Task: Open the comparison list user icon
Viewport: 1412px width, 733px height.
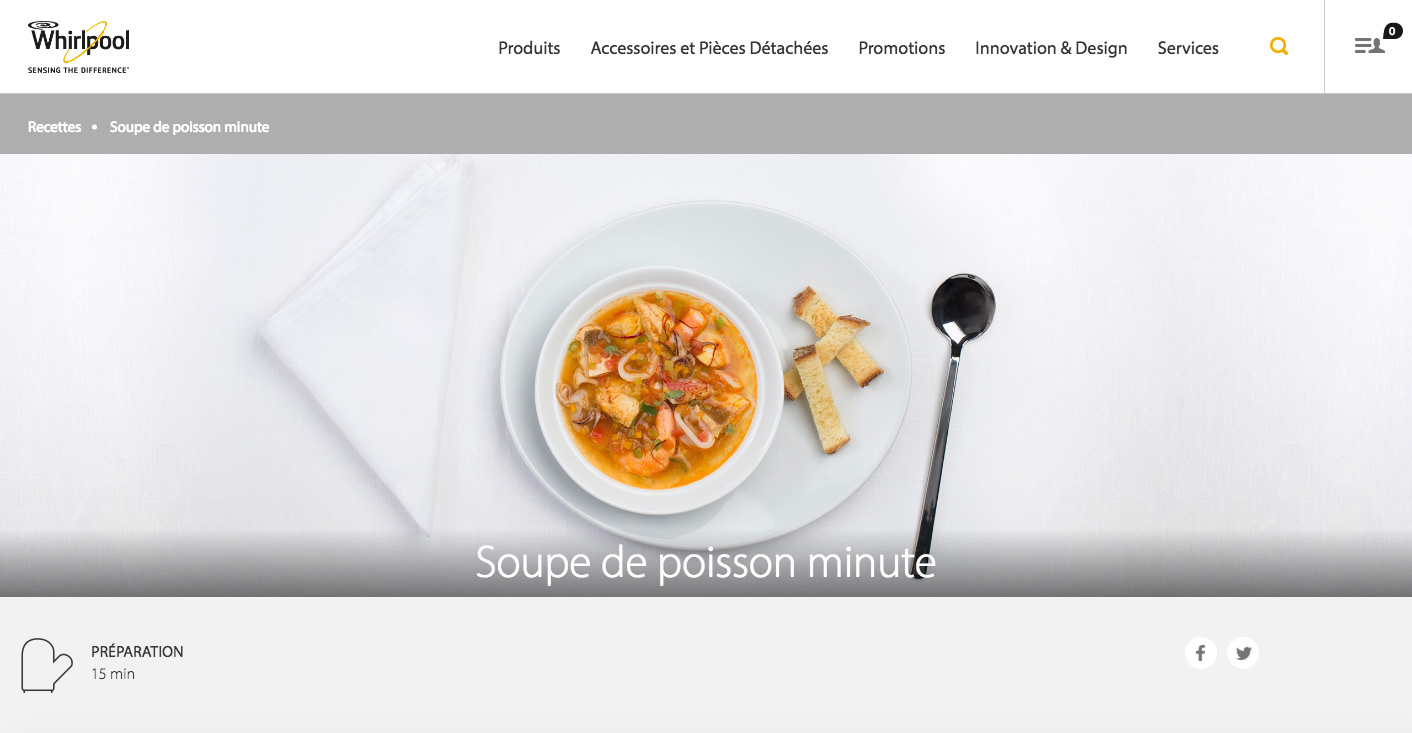Action: 1369,46
